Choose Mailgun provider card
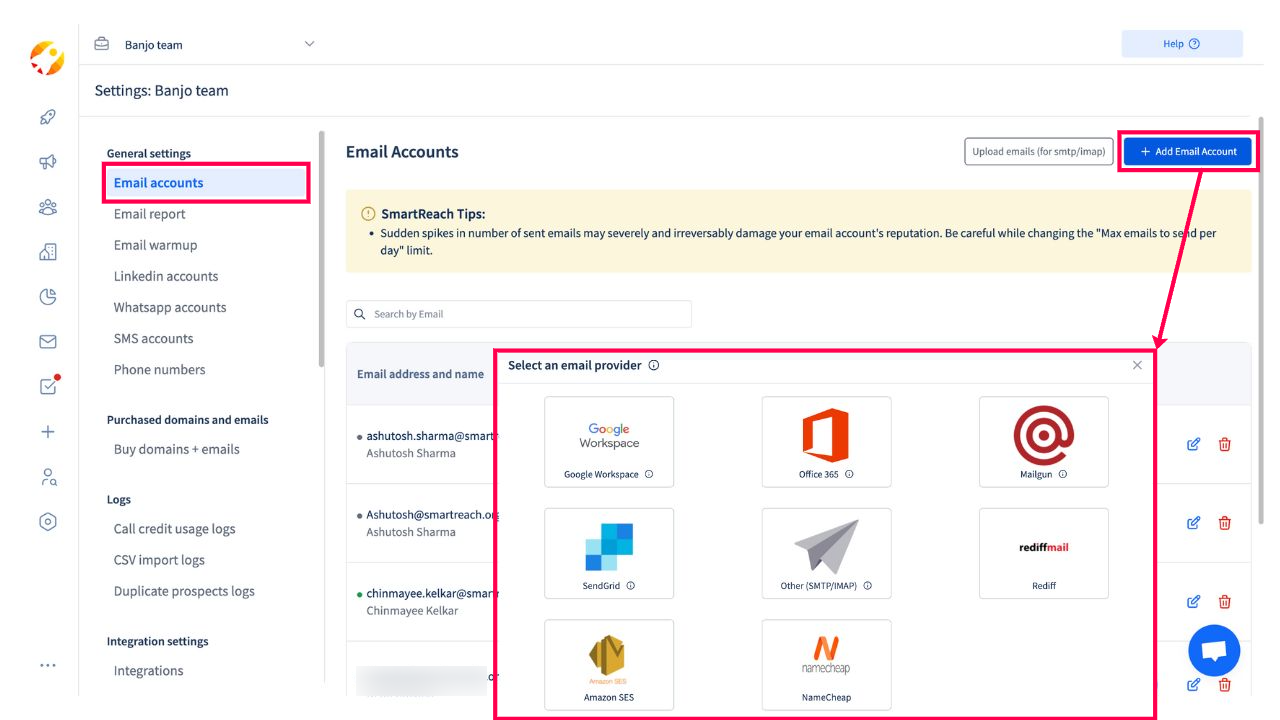The image size is (1280, 720). tap(1043, 442)
